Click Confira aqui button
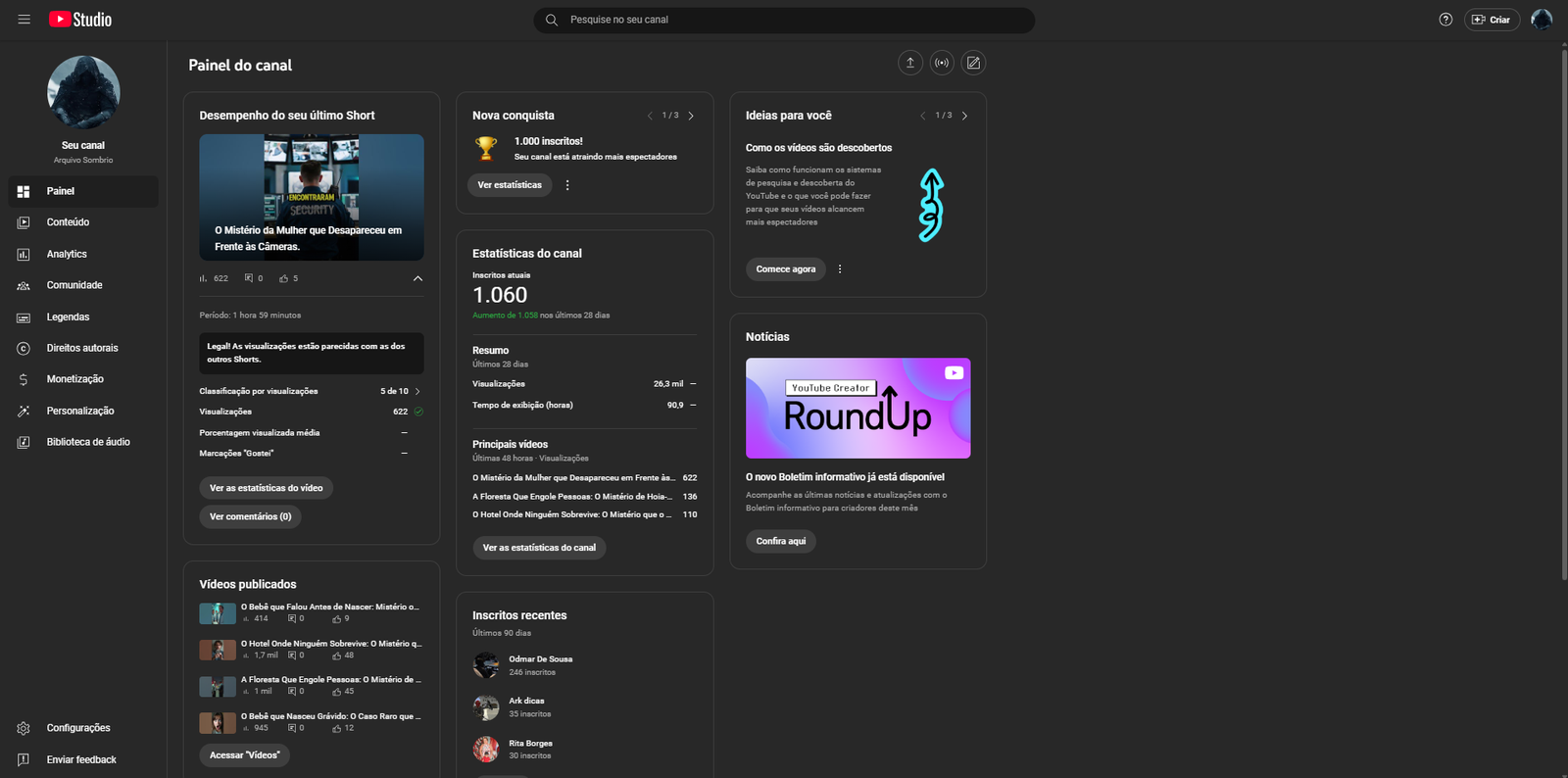Image resolution: width=1568 pixels, height=778 pixels. [781, 541]
